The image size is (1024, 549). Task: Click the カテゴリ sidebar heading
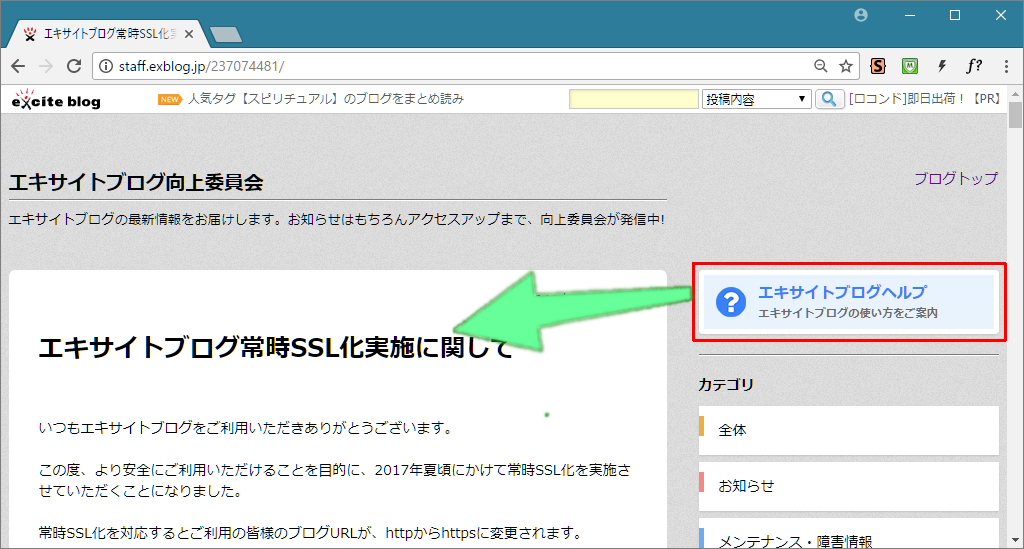point(726,385)
